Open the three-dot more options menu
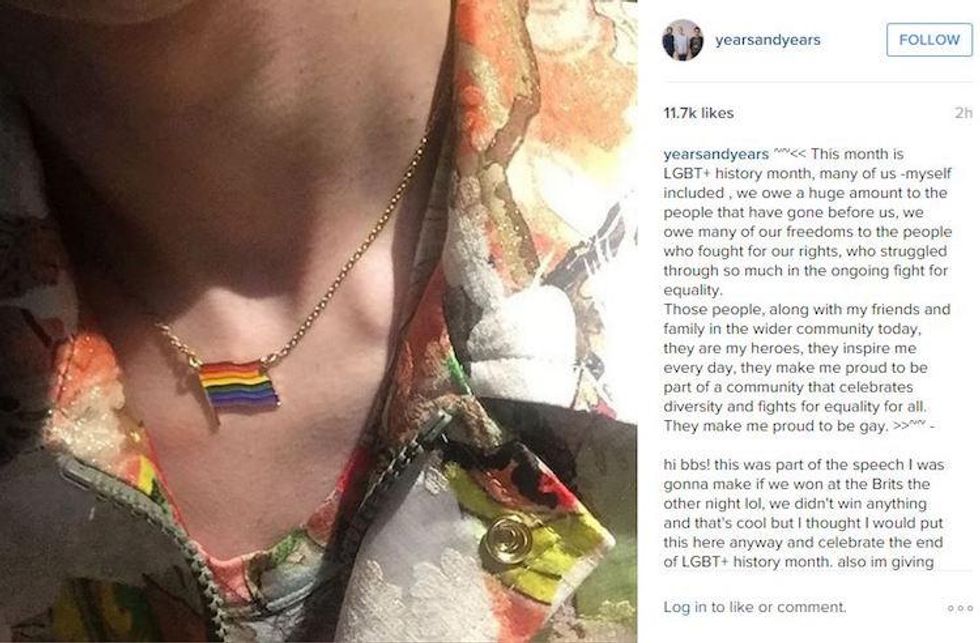980x643 pixels. pyautogui.click(x=960, y=608)
